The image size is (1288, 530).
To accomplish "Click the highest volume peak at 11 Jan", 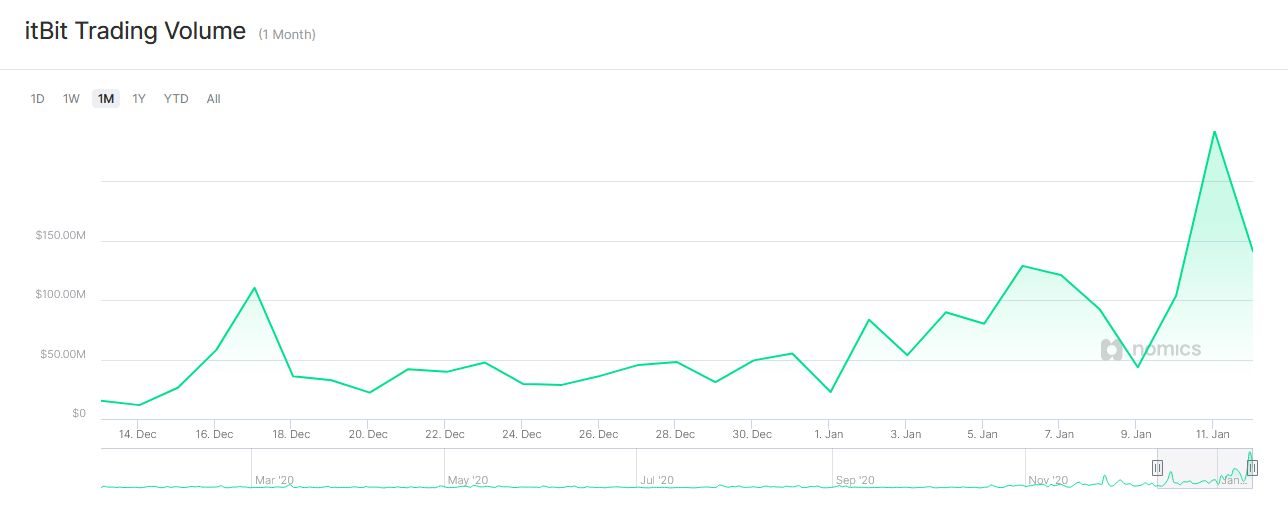I will 1214,132.
